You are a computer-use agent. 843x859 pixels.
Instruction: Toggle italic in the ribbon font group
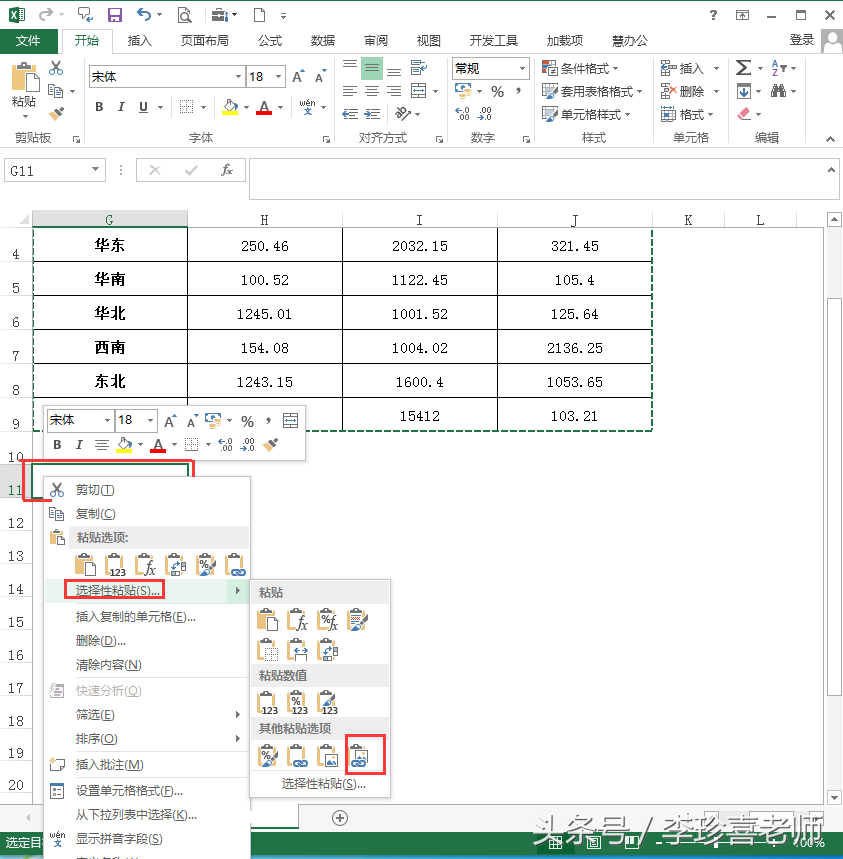121,107
